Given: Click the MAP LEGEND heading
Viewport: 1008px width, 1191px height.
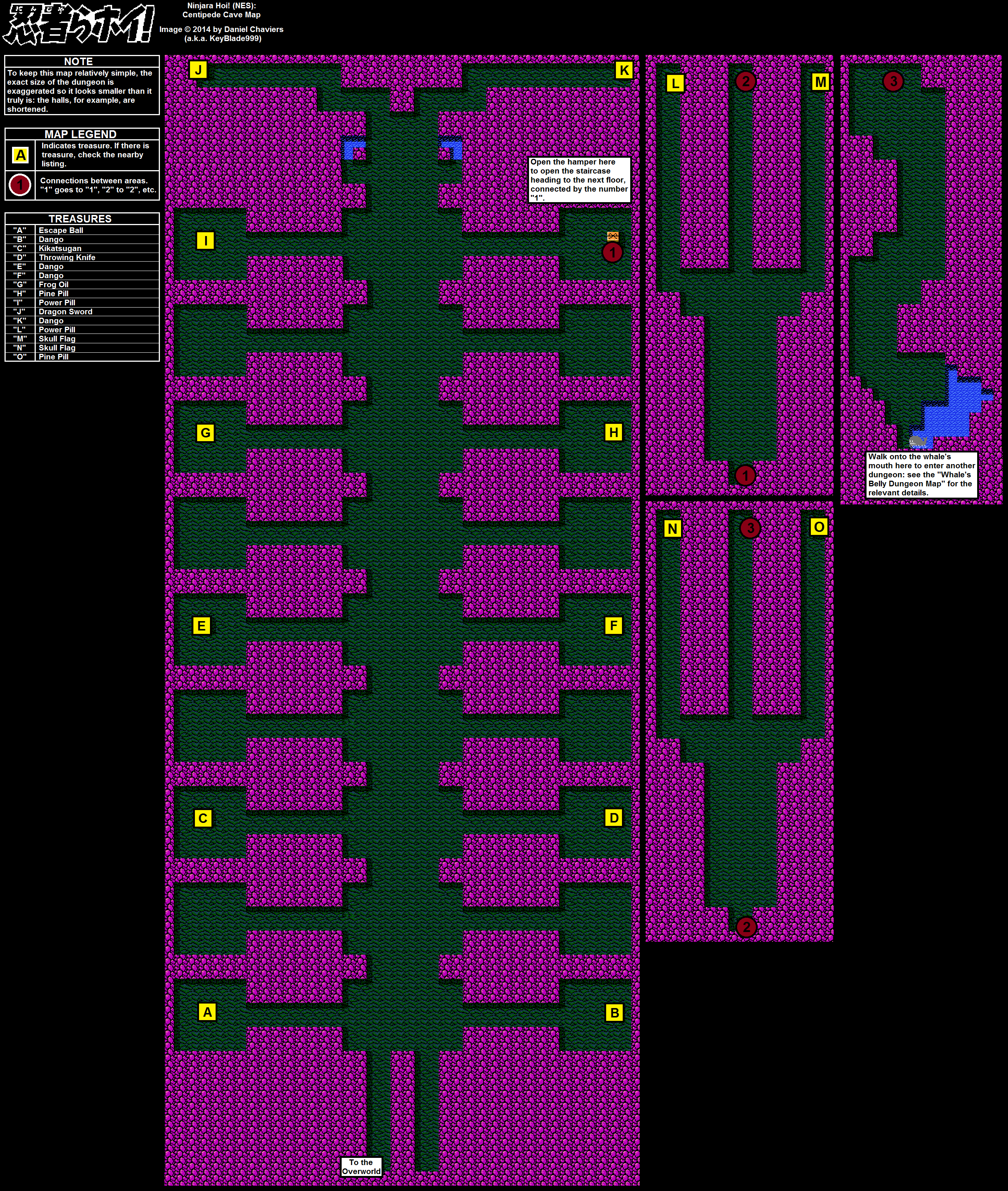Looking at the screenshot, I should click(x=81, y=134).
